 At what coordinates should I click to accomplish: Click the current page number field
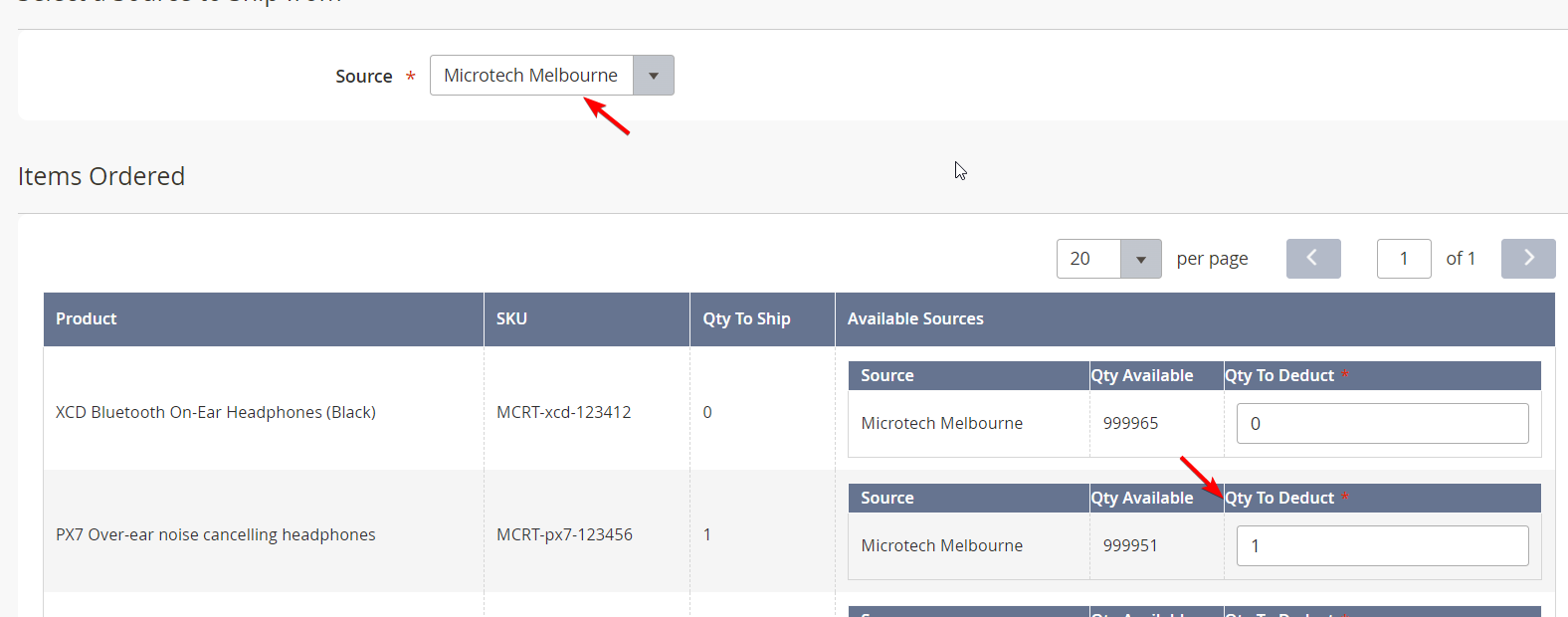pyautogui.click(x=1404, y=259)
